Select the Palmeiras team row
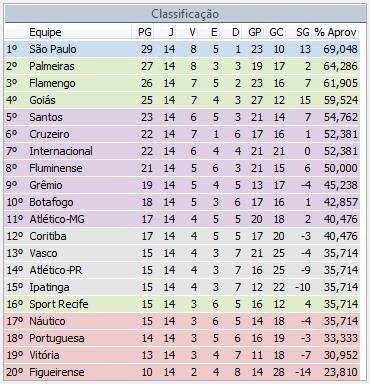370x384 pixels. coord(182,66)
